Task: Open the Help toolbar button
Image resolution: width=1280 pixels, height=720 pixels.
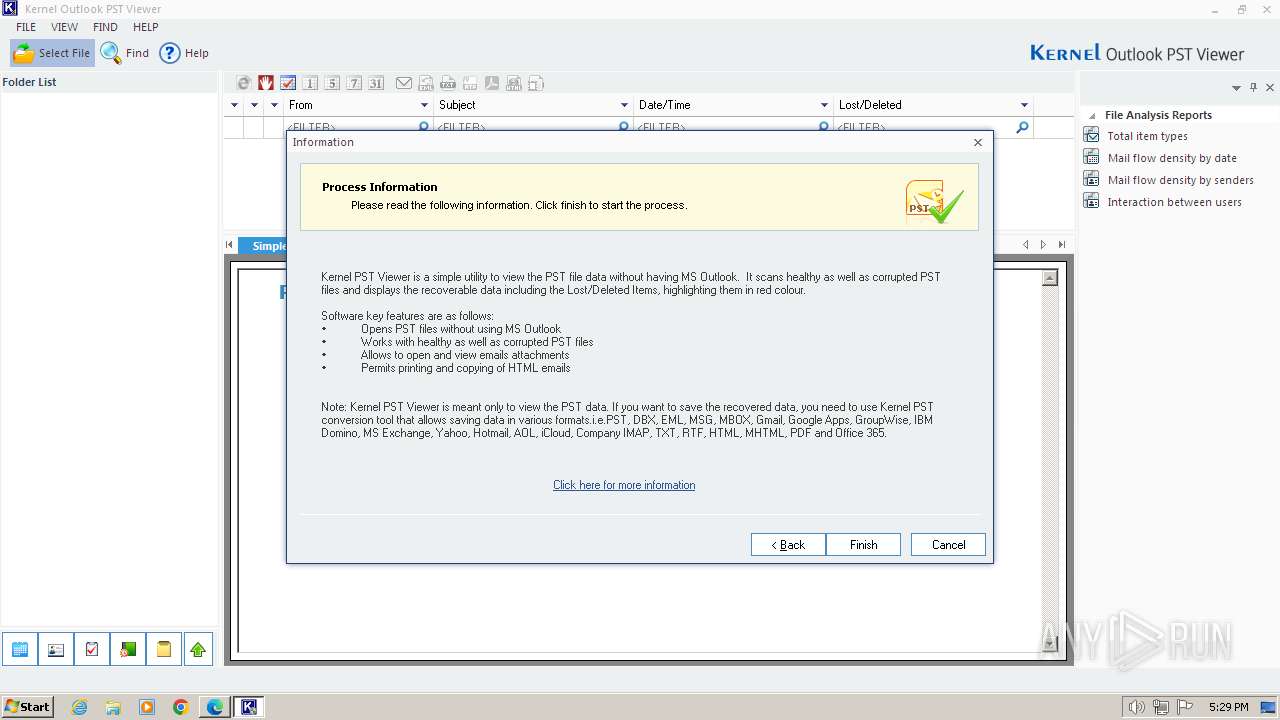Action: pos(184,53)
